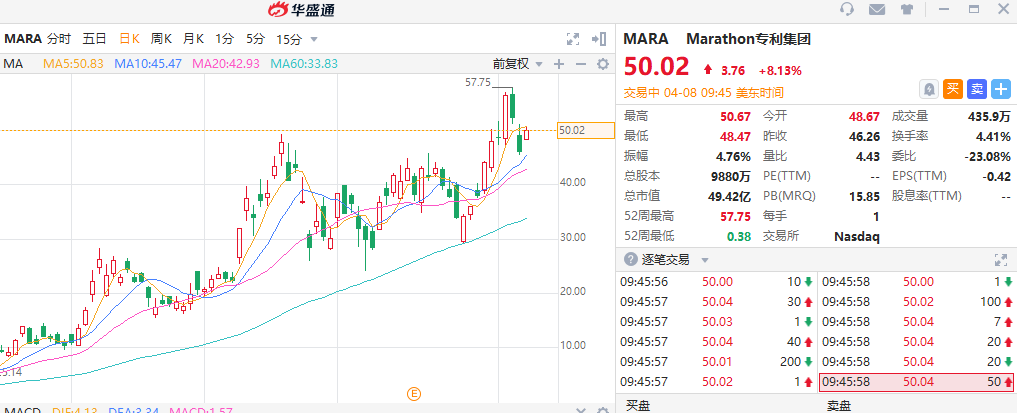Click the 52周最低 value 0.38
The height and width of the screenshot is (413, 1017).
click(x=739, y=236)
